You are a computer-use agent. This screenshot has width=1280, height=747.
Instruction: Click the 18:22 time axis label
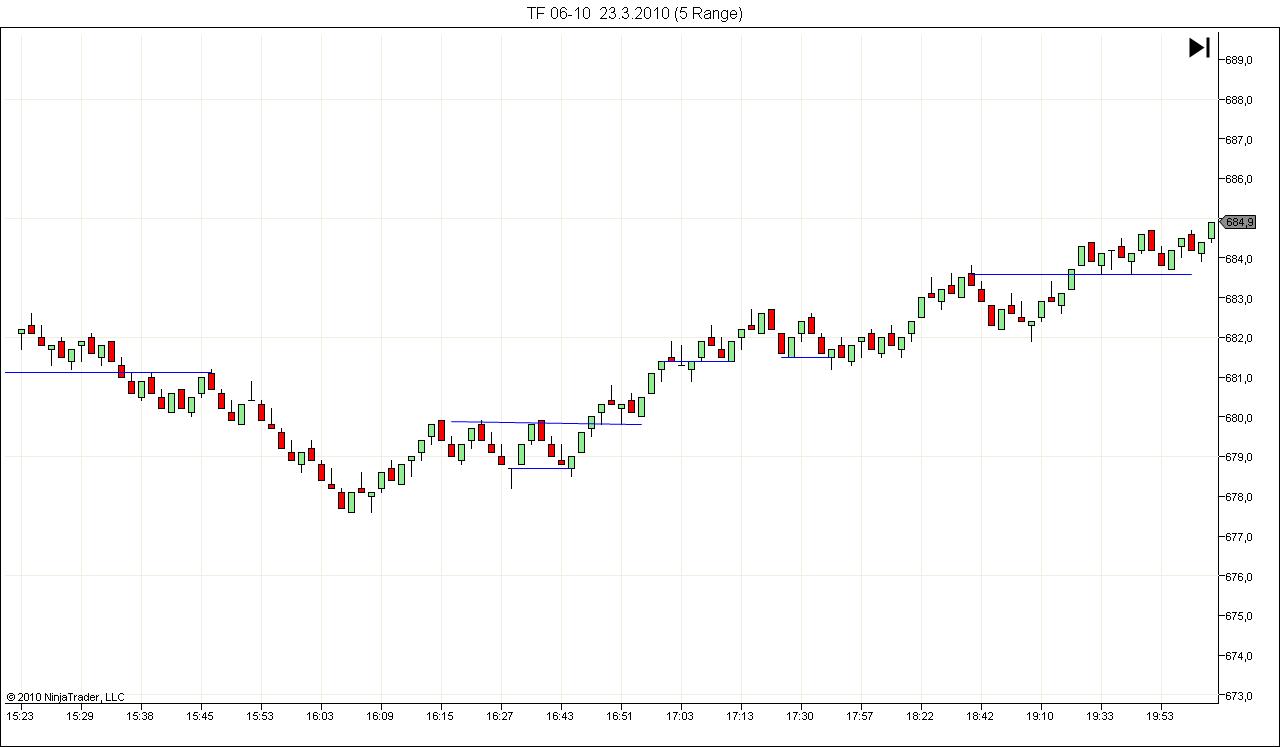coord(920,716)
